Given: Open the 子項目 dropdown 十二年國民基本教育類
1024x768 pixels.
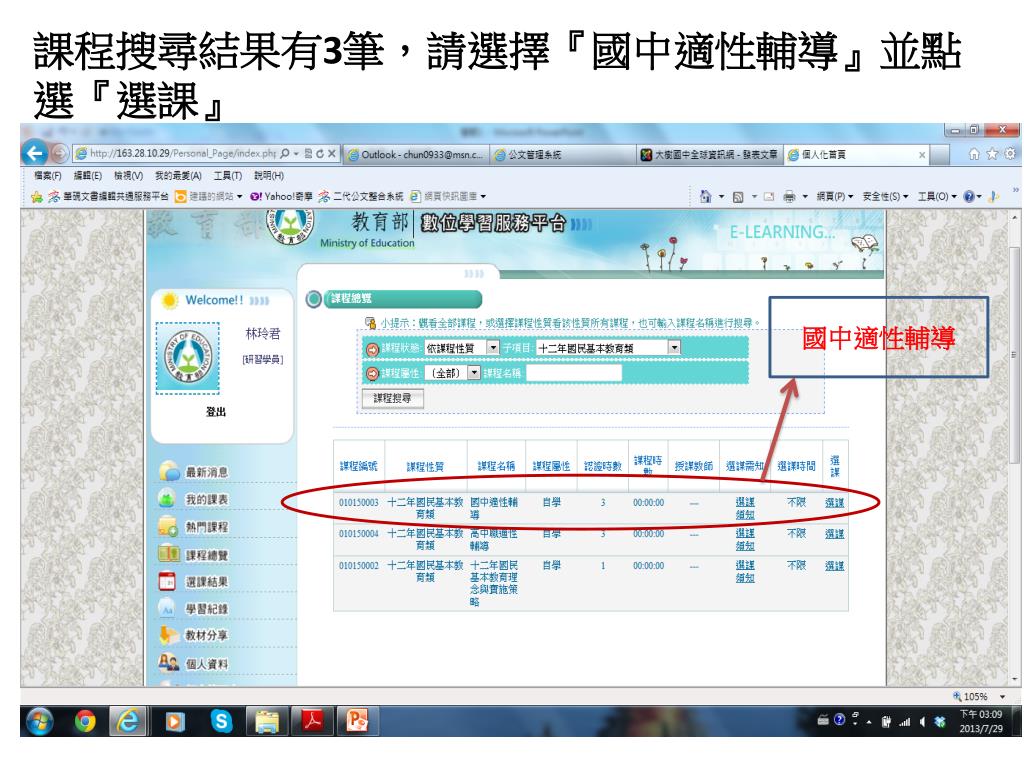Looking at the screenshot, I should click(608, 348).
